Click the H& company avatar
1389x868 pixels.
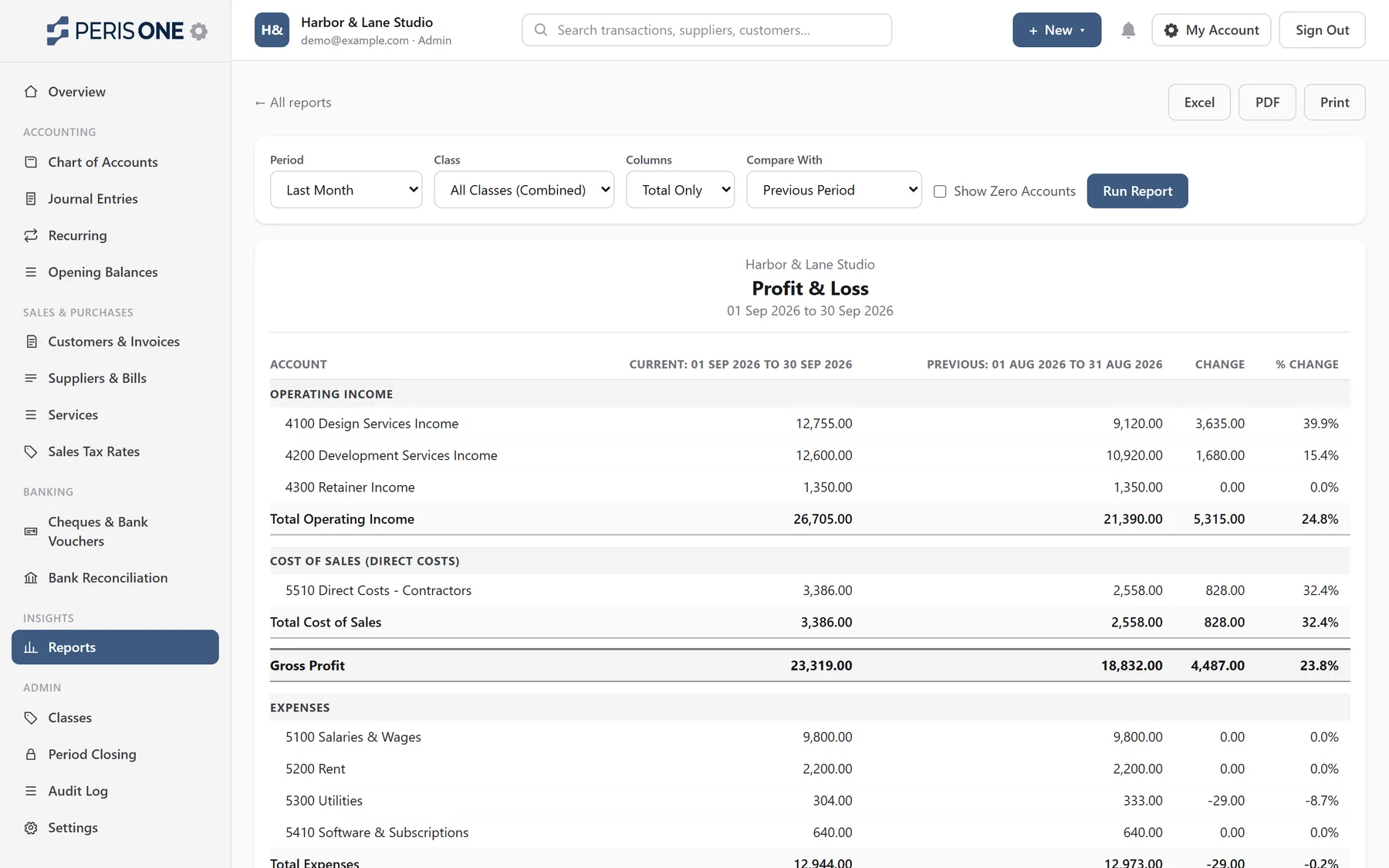point(272,30)
